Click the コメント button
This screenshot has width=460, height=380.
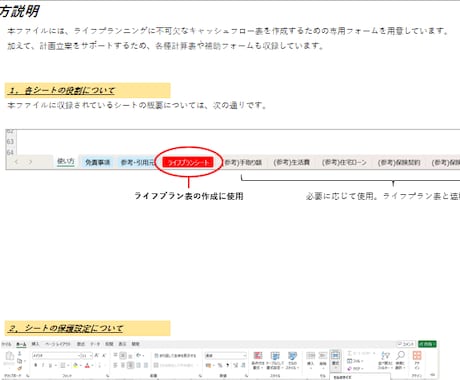(x=406, y=344)
